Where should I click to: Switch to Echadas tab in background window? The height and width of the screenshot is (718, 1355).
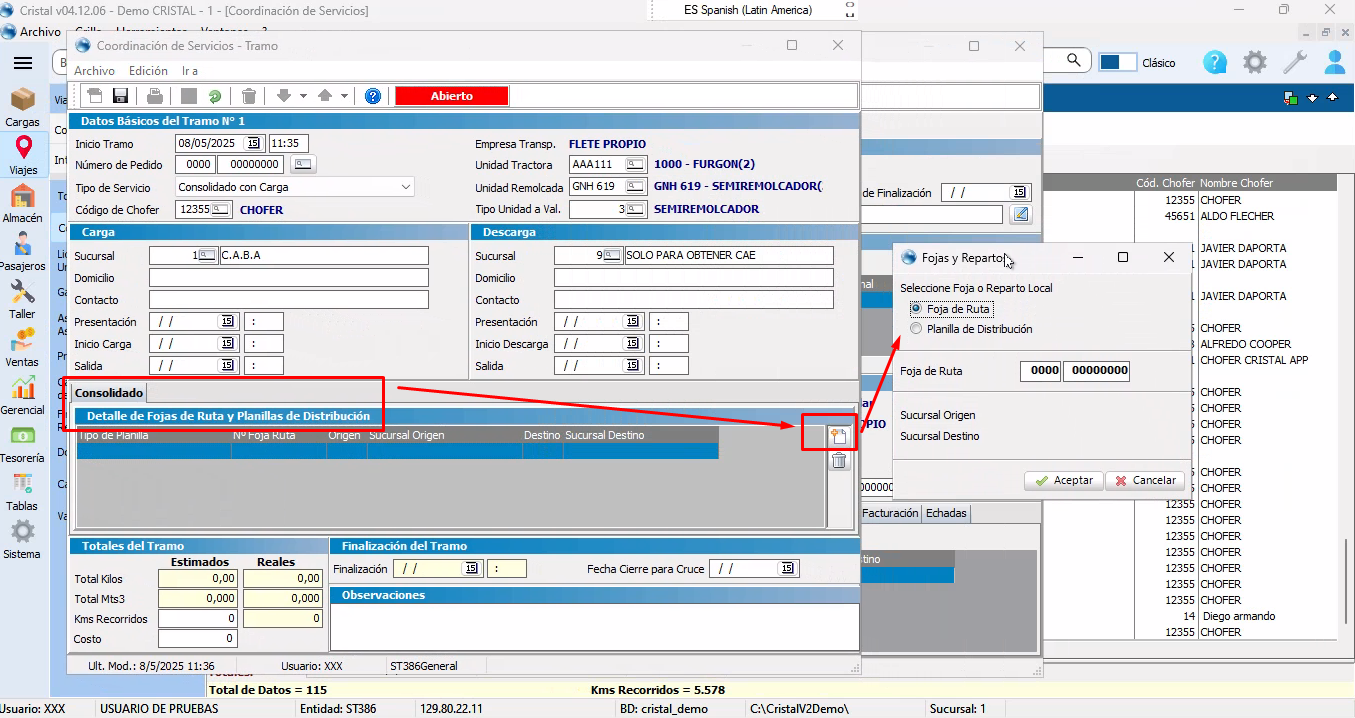(946, 513)
